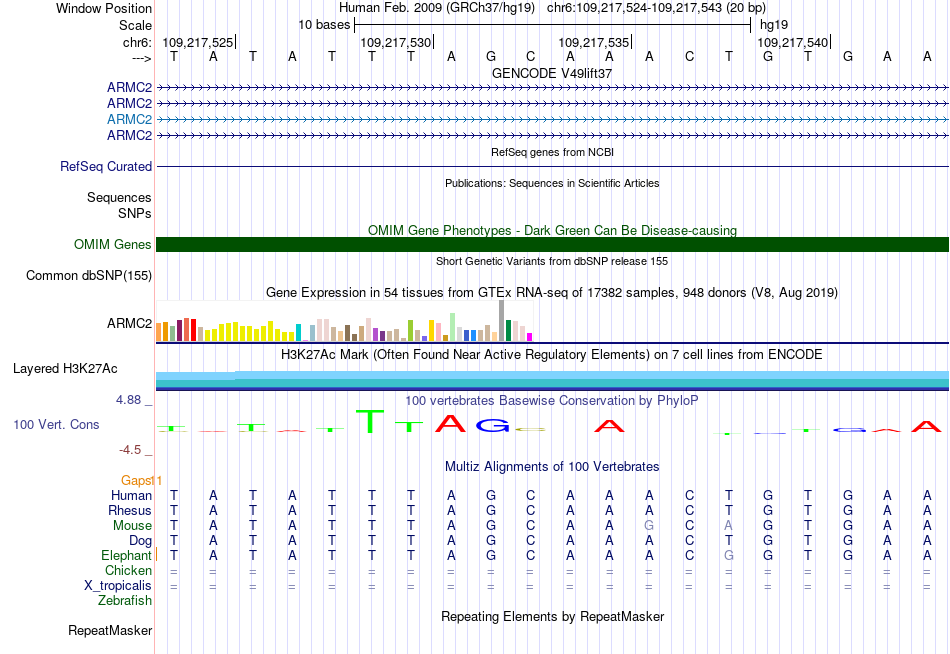Click the gray mismatched G in Mouse row
This screenshot has height=654, width=950.
(649, 526)
